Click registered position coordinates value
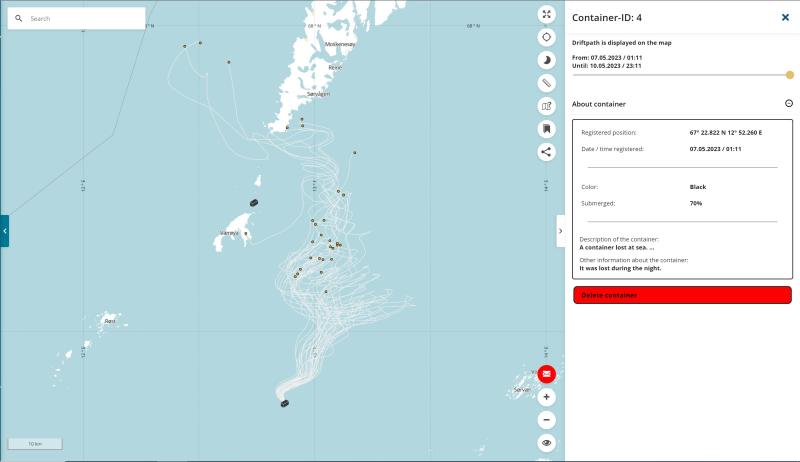The image size is (800, 462). tap(726, 133)
